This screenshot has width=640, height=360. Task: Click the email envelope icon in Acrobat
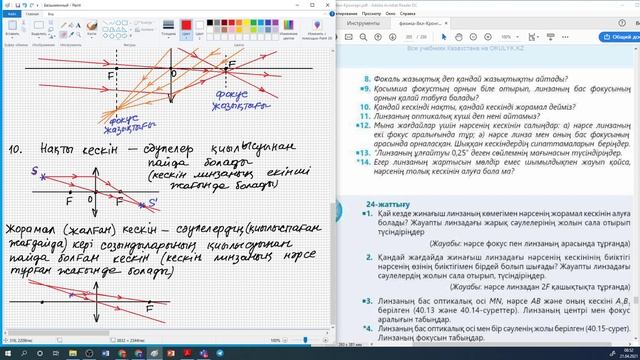point(349,37)
